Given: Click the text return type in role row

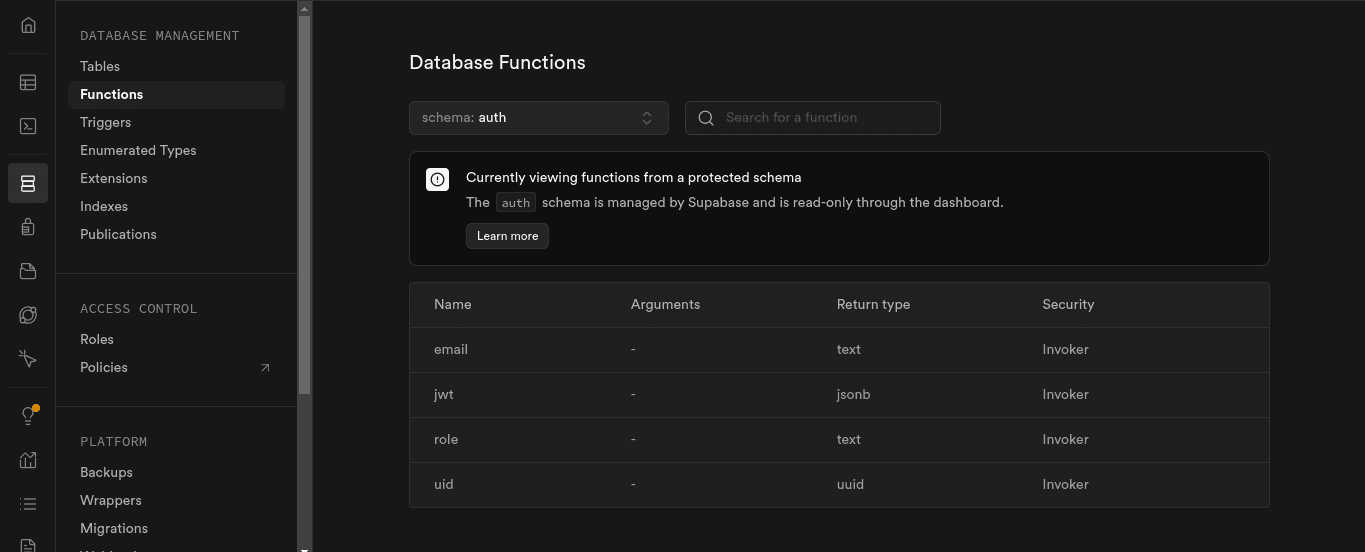Looking at the screenshot, I should click(x=849, y=440).
